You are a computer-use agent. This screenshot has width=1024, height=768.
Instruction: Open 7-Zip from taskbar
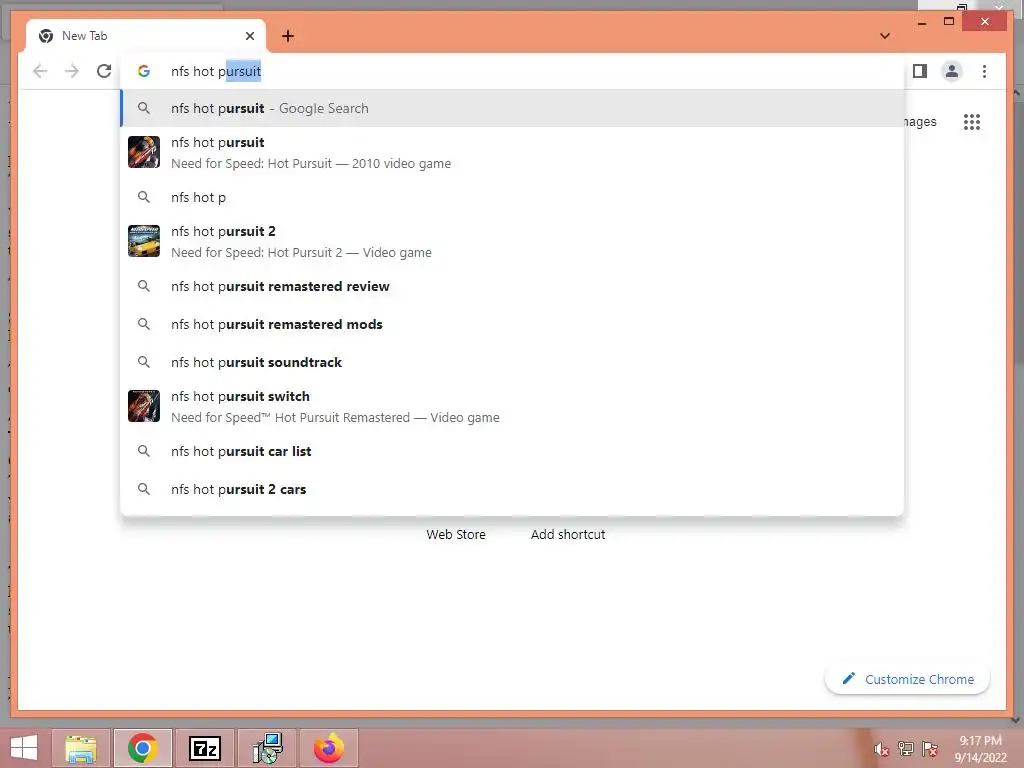pyautogui.click(x=204, y=748)
